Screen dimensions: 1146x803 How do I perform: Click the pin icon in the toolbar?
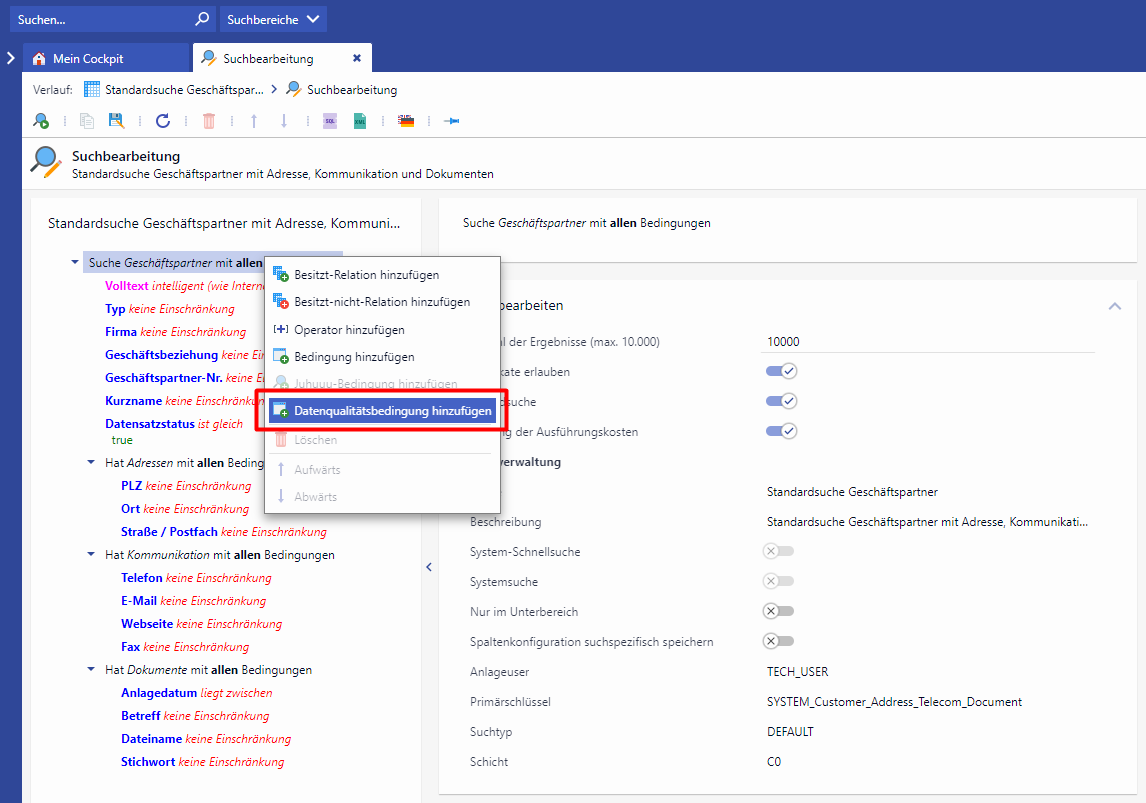(x=452, y=121)
